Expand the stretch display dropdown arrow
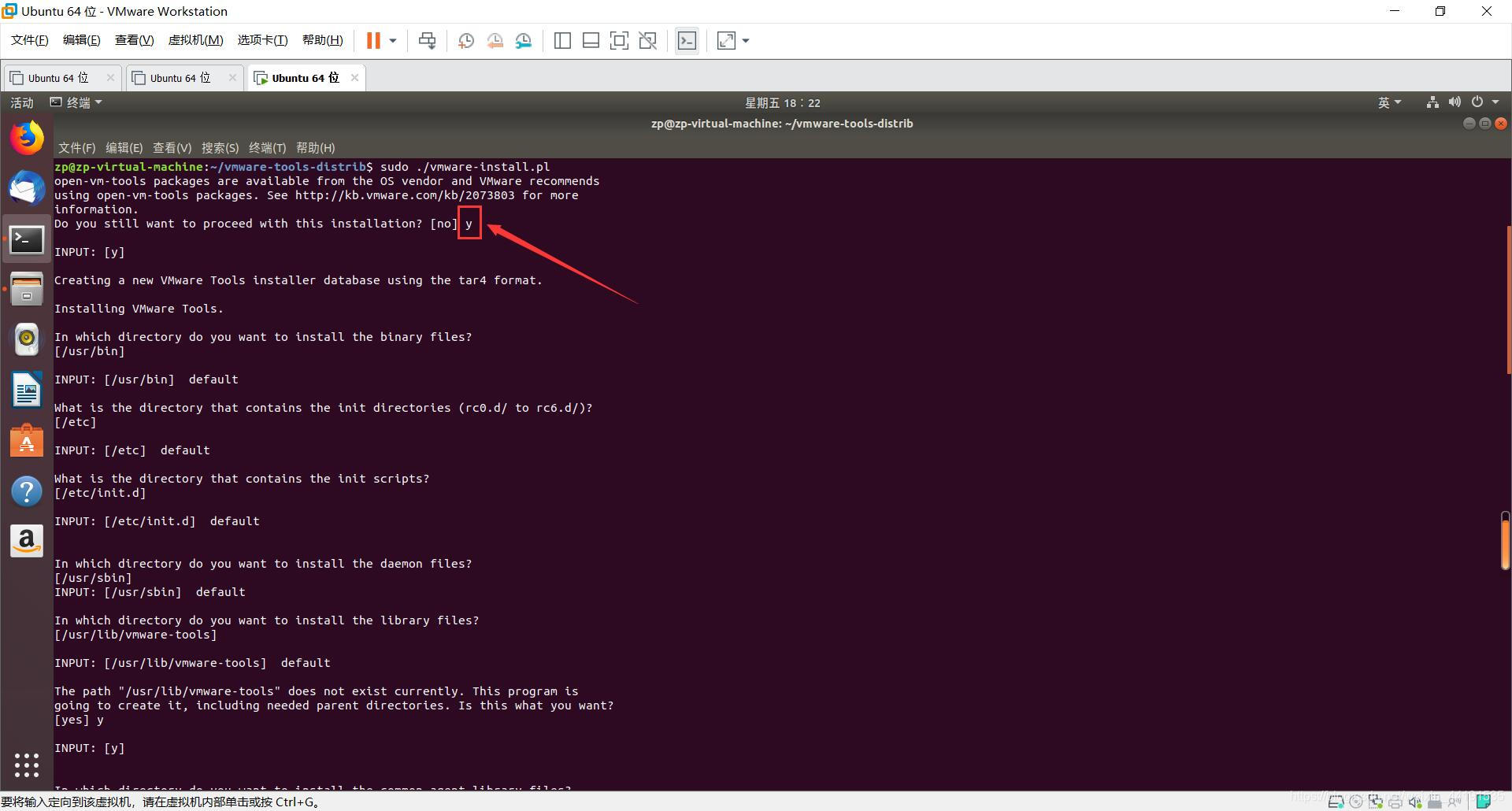1512x811 pixels. [746, 40]
